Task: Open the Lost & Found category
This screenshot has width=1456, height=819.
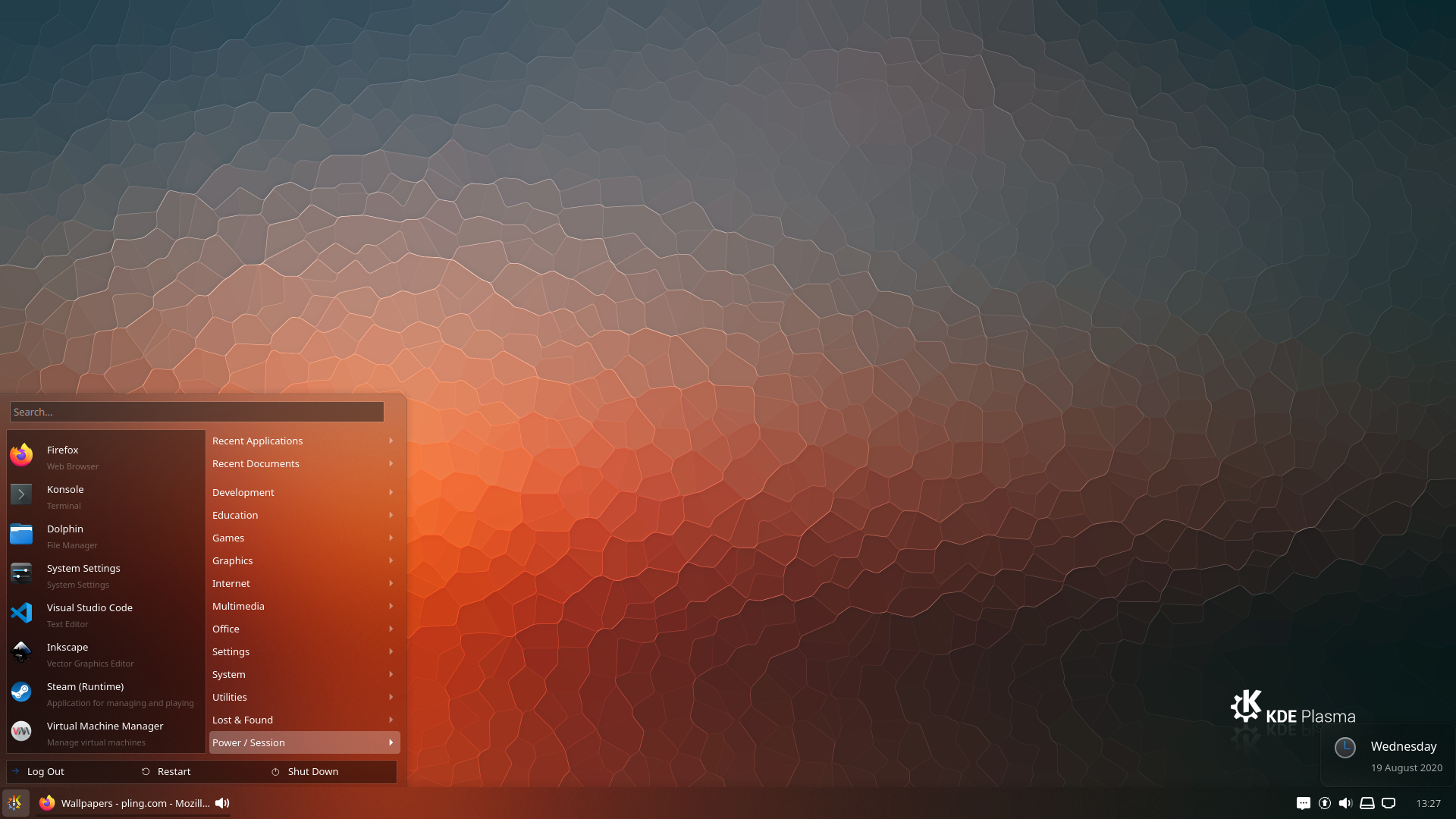Action: pyautogui.click(x=304, y=720)
